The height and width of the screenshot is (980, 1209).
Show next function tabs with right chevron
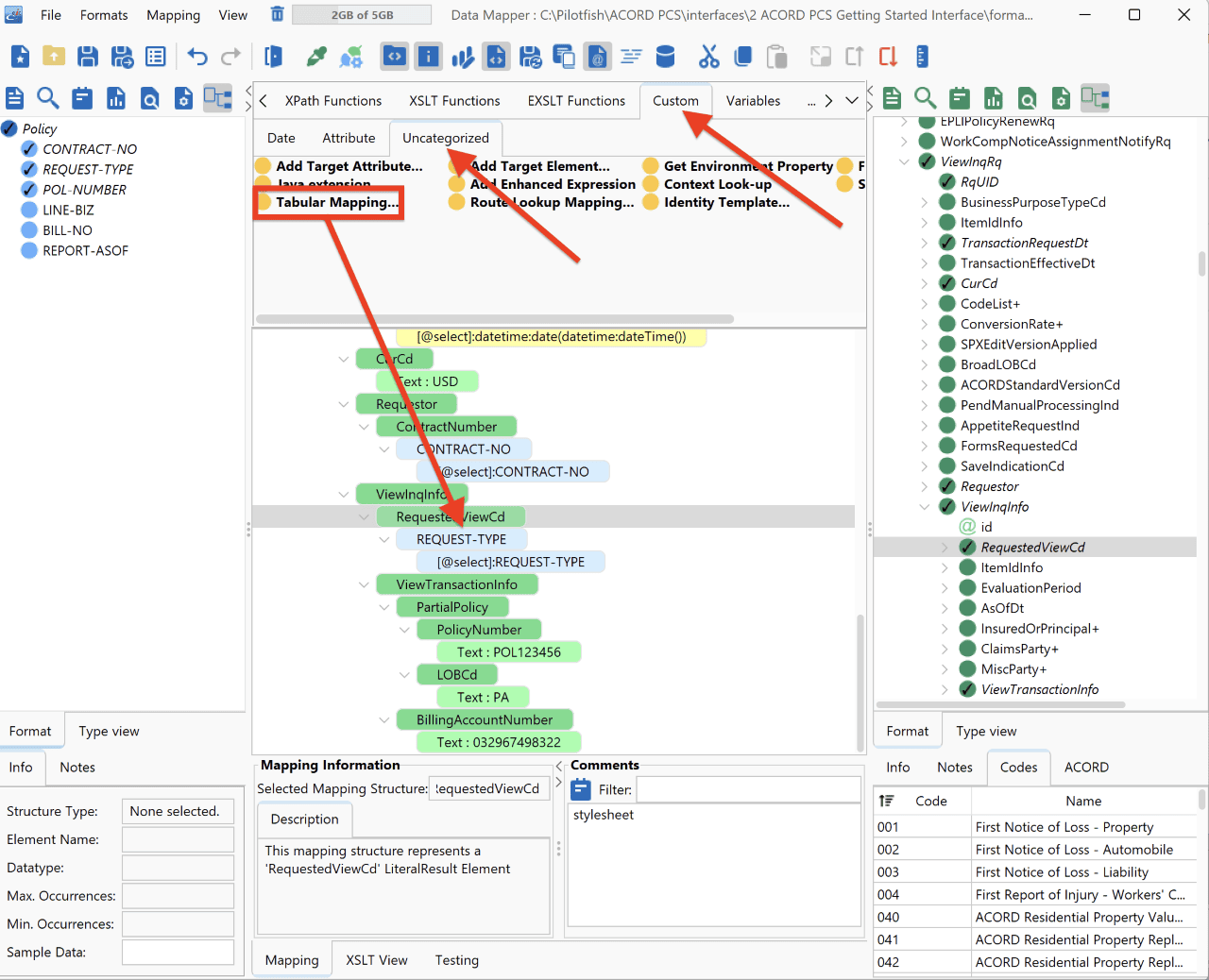(x=828, y=101)
